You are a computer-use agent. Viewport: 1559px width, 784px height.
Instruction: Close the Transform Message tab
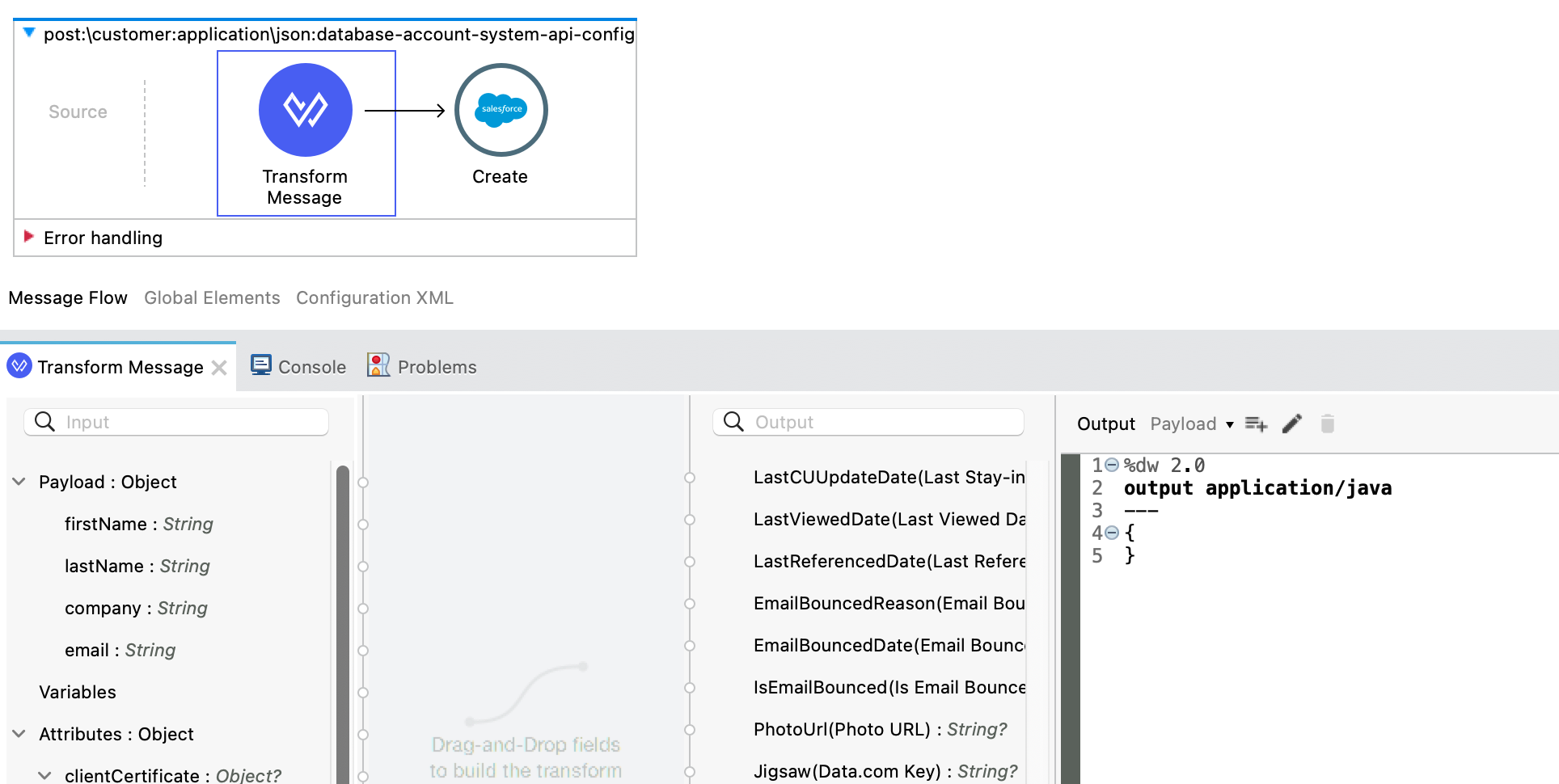tap(219, 368)
